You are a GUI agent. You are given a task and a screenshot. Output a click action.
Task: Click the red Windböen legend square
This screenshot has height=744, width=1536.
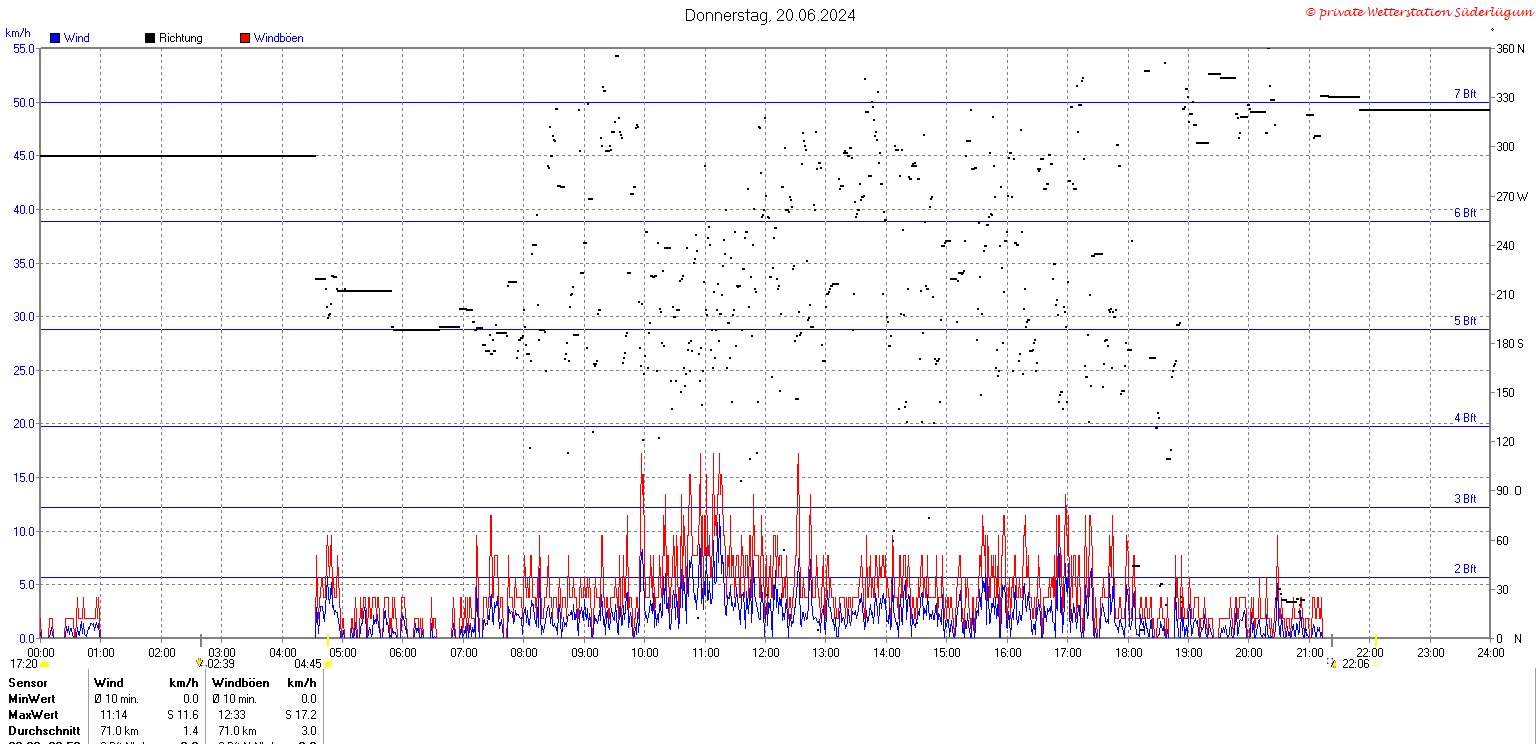(x=245, y=38)
